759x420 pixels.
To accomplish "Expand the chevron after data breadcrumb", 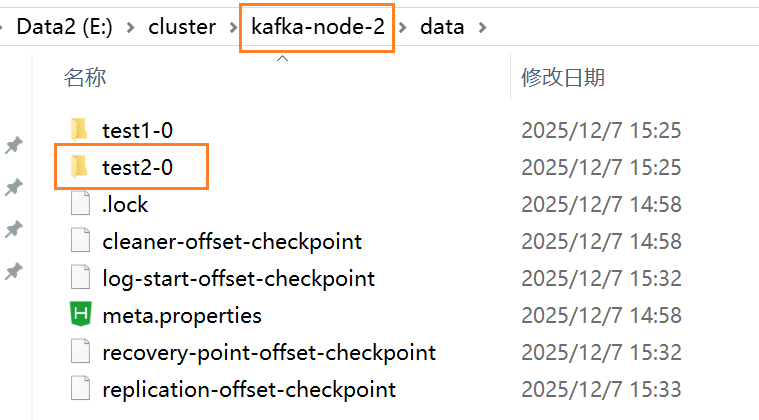I will pyautogui.click(x=484, y=27).
